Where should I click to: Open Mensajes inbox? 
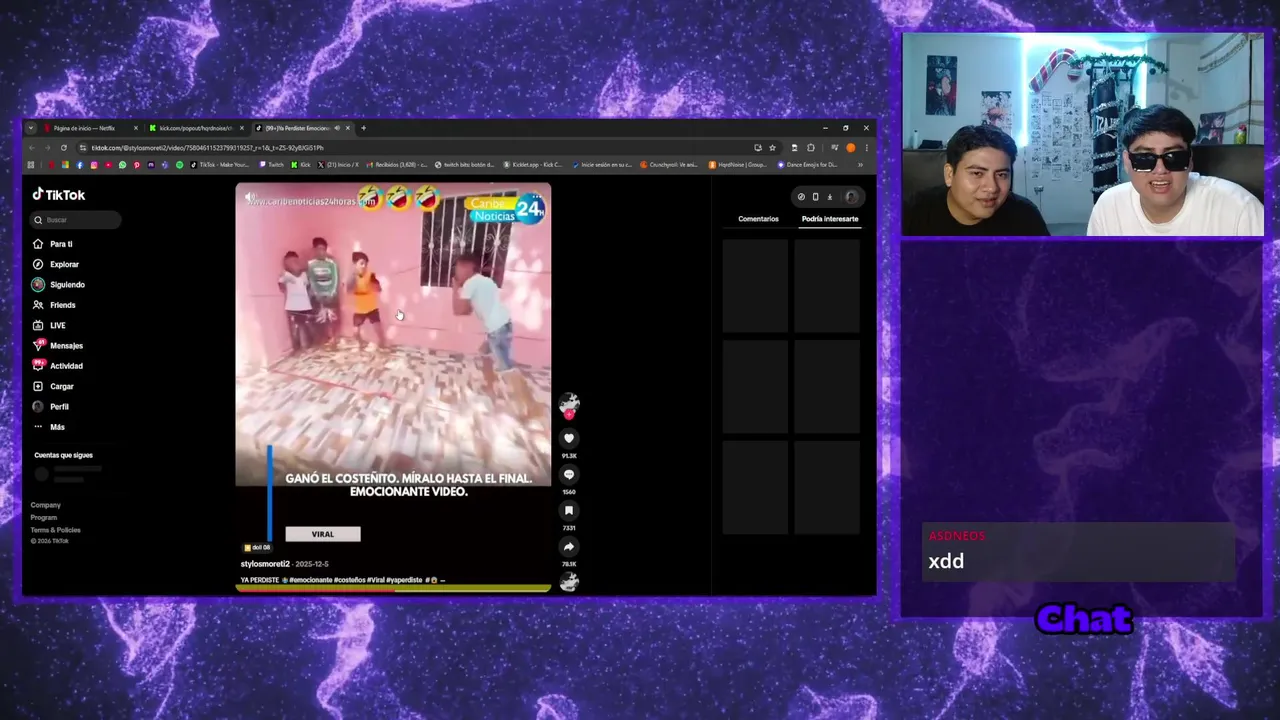tap(58, 346)
